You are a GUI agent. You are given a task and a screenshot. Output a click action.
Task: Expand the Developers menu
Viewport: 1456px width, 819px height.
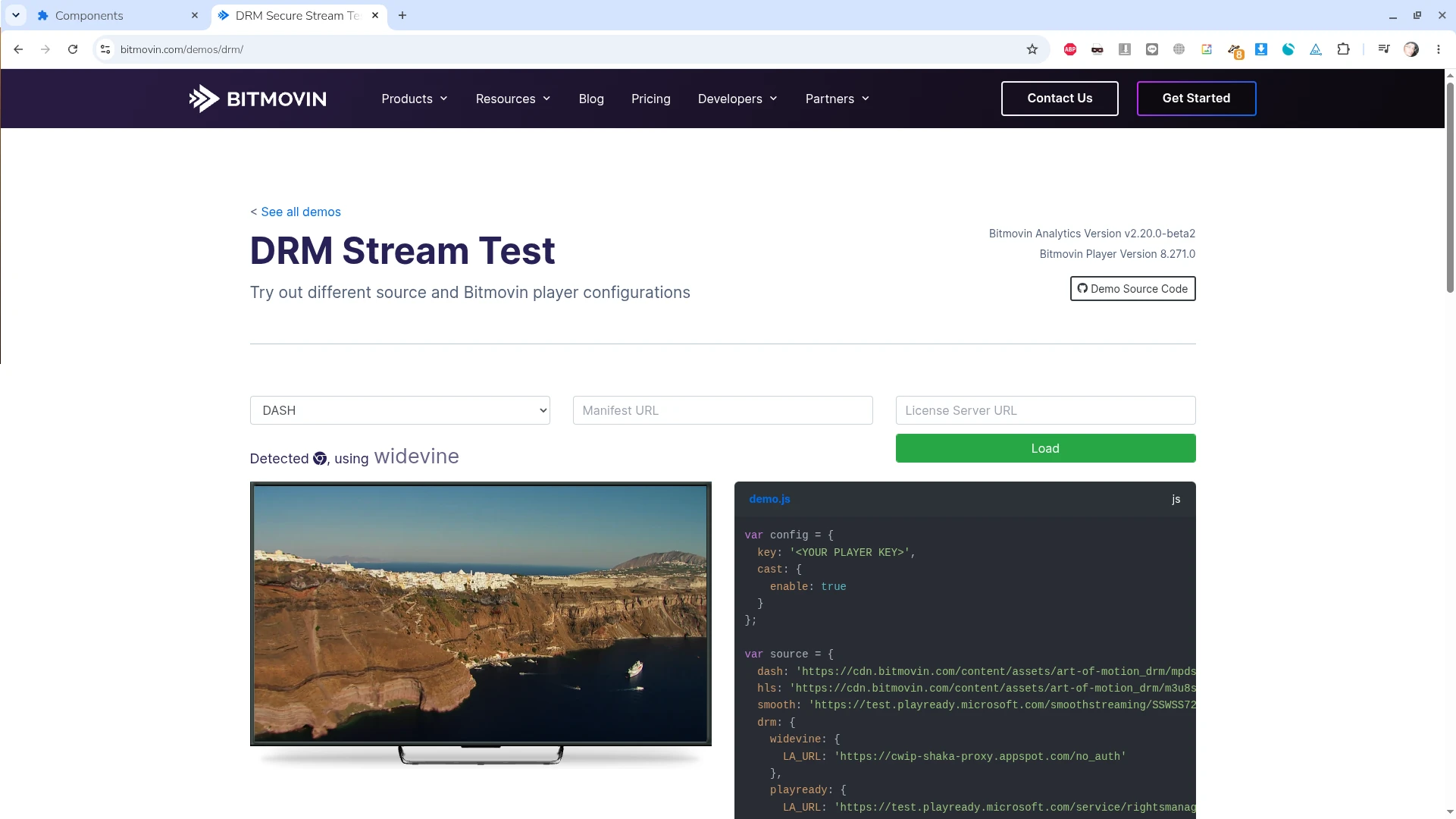click(x=737, y=99)
